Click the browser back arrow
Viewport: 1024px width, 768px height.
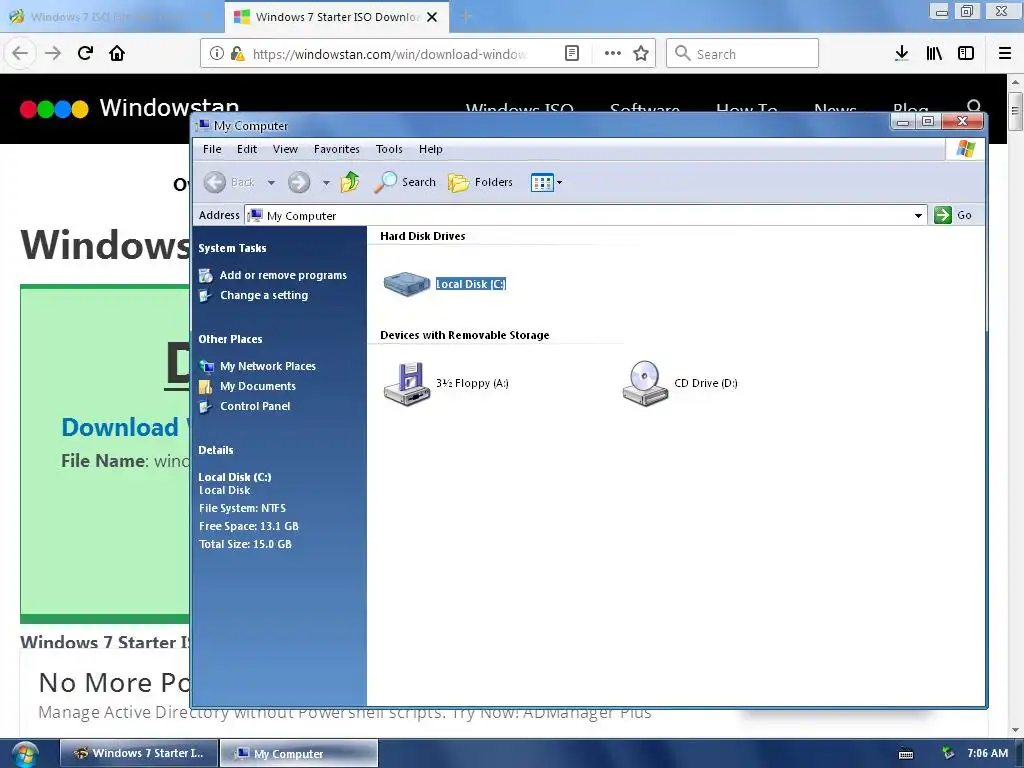(20, 53)
